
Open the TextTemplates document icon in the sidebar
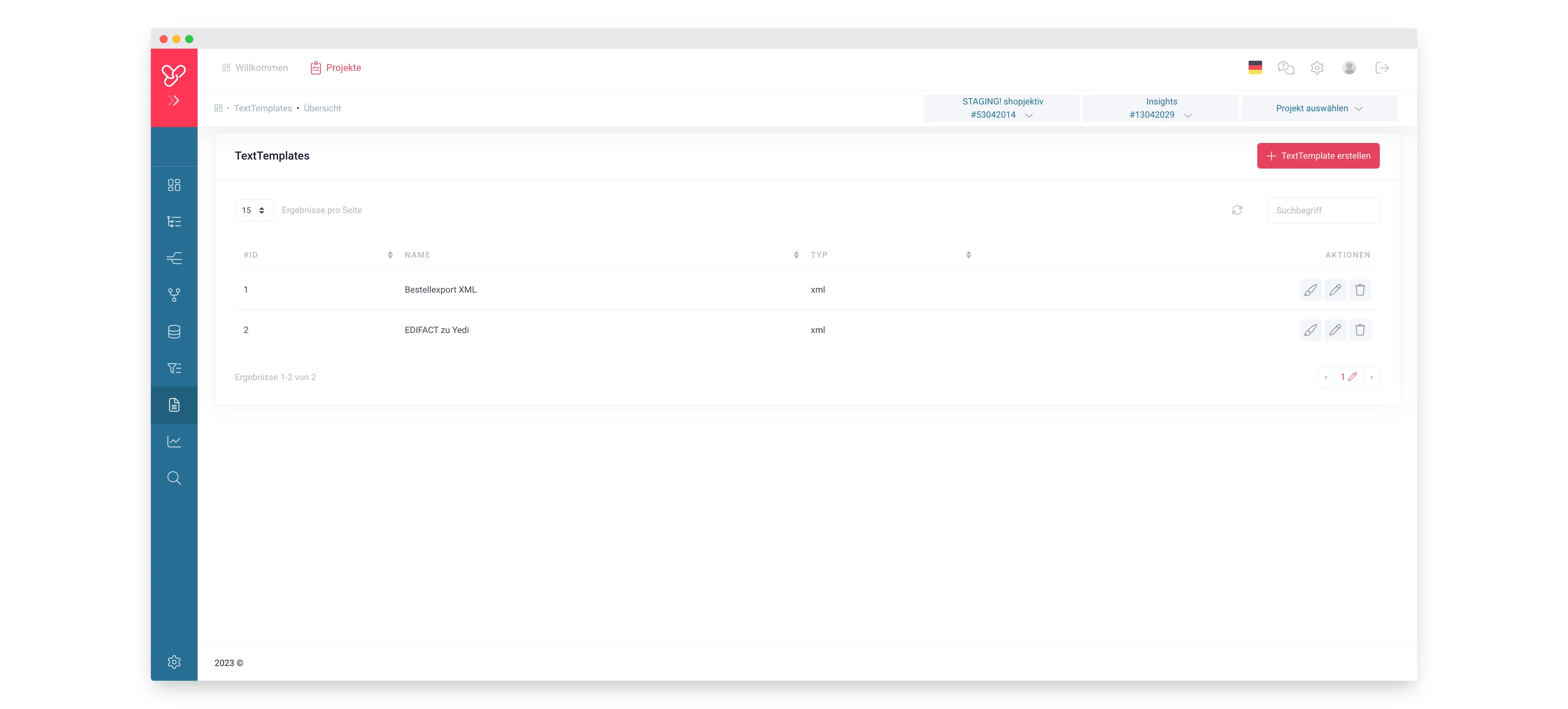pyautogui.click(x=174, y=405)
